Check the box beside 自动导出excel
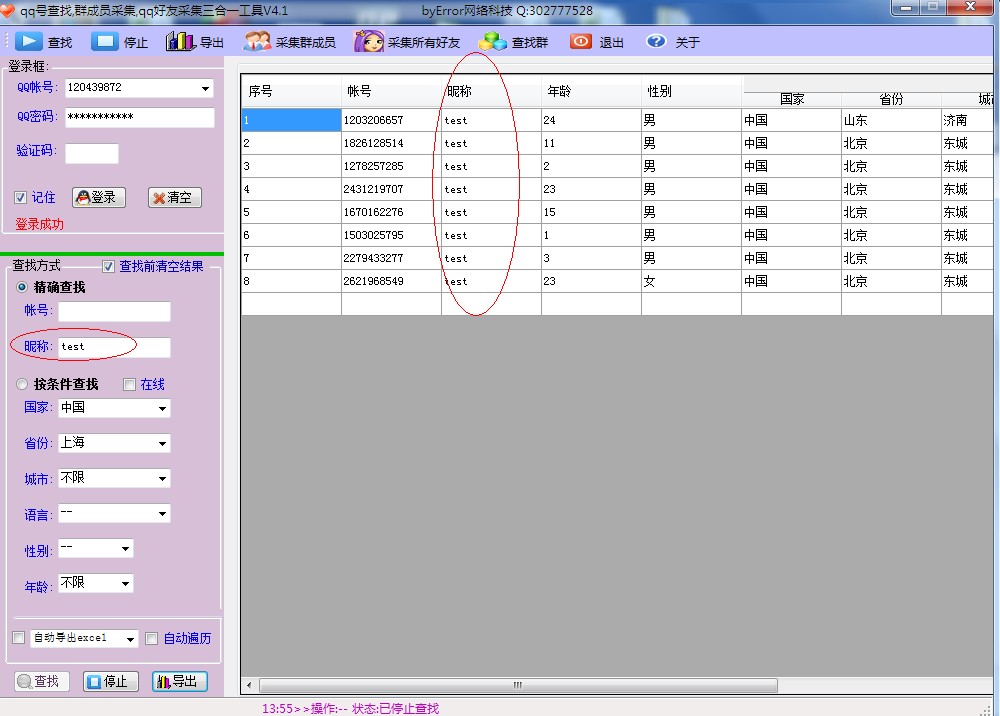The height and width of the screenshot is (716, 1000). [19, 638]
